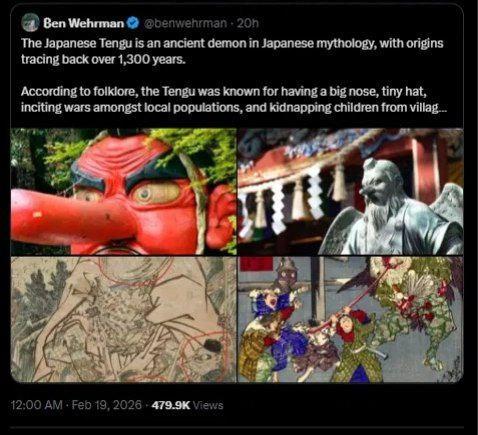
Task: Click the 20h post timestamp
Action: [x=247, y=23]
